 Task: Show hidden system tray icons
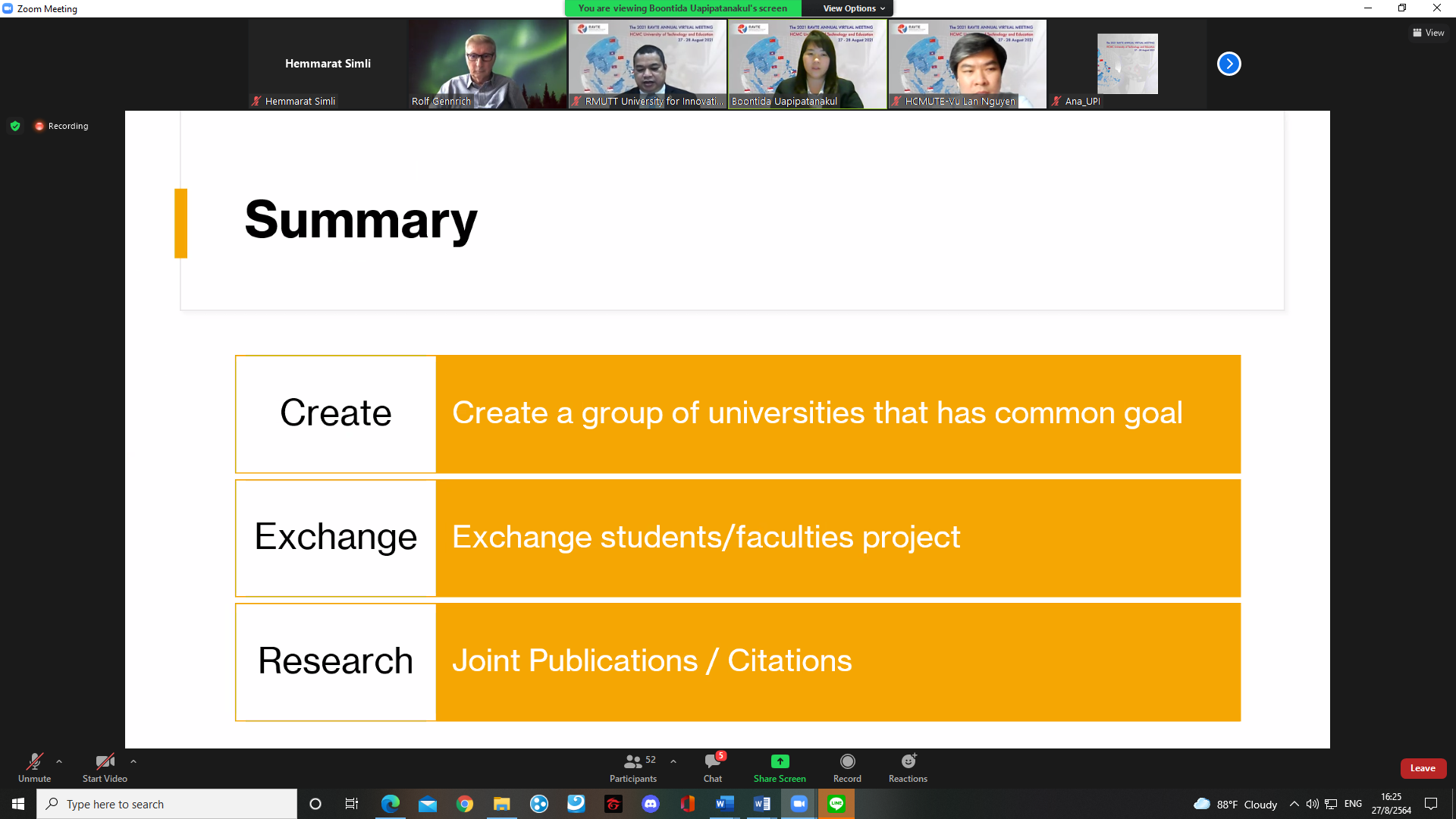1294,804
